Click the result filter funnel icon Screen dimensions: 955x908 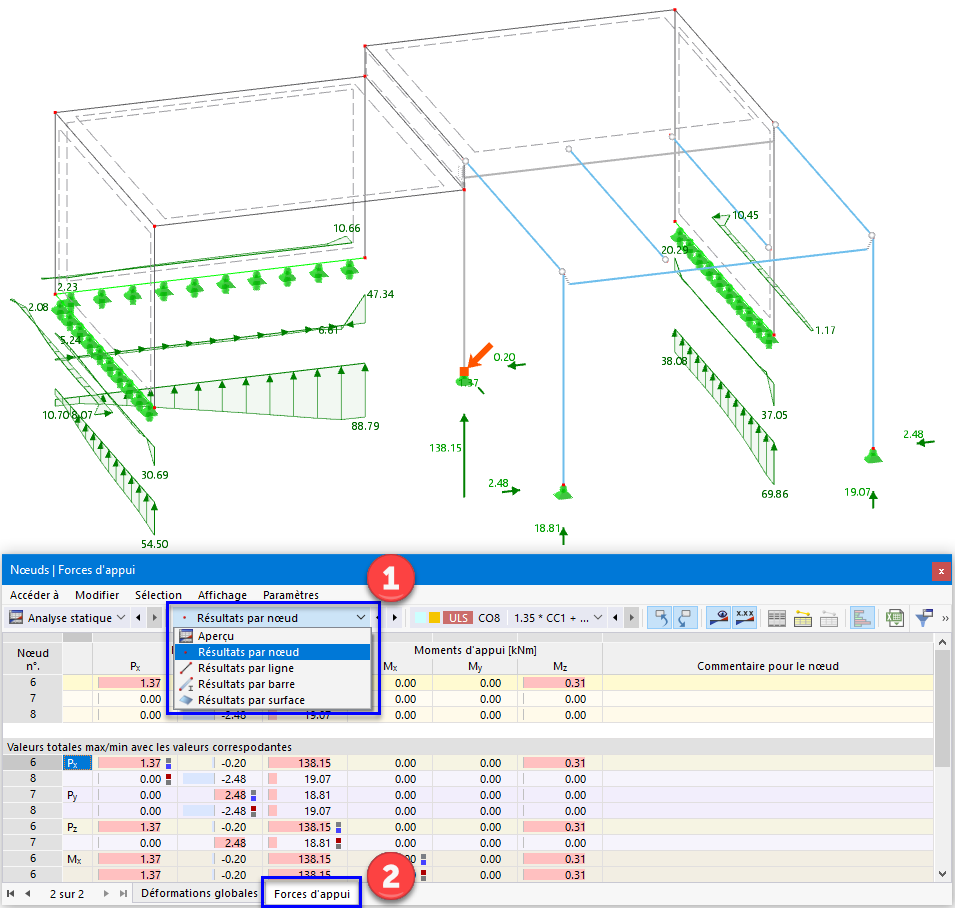tap(924, 618)
